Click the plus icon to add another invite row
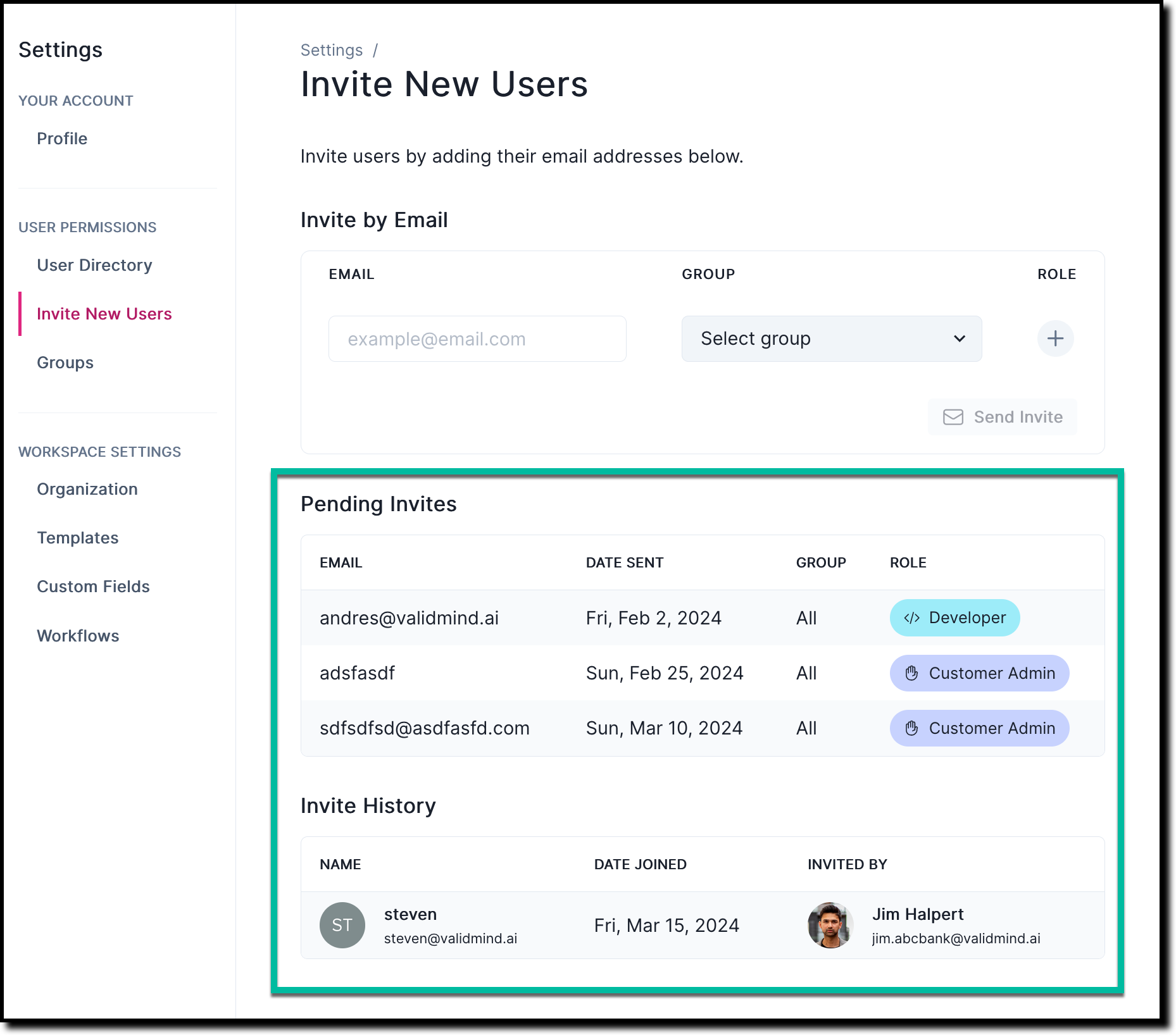 coord(1054,338)
